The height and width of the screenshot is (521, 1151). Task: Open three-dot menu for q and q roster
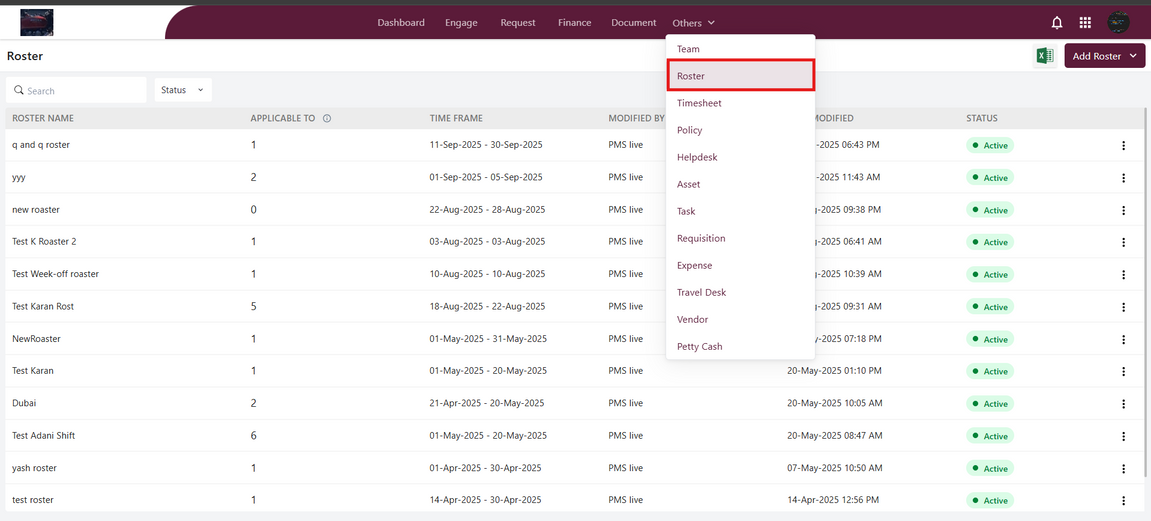1123,146
